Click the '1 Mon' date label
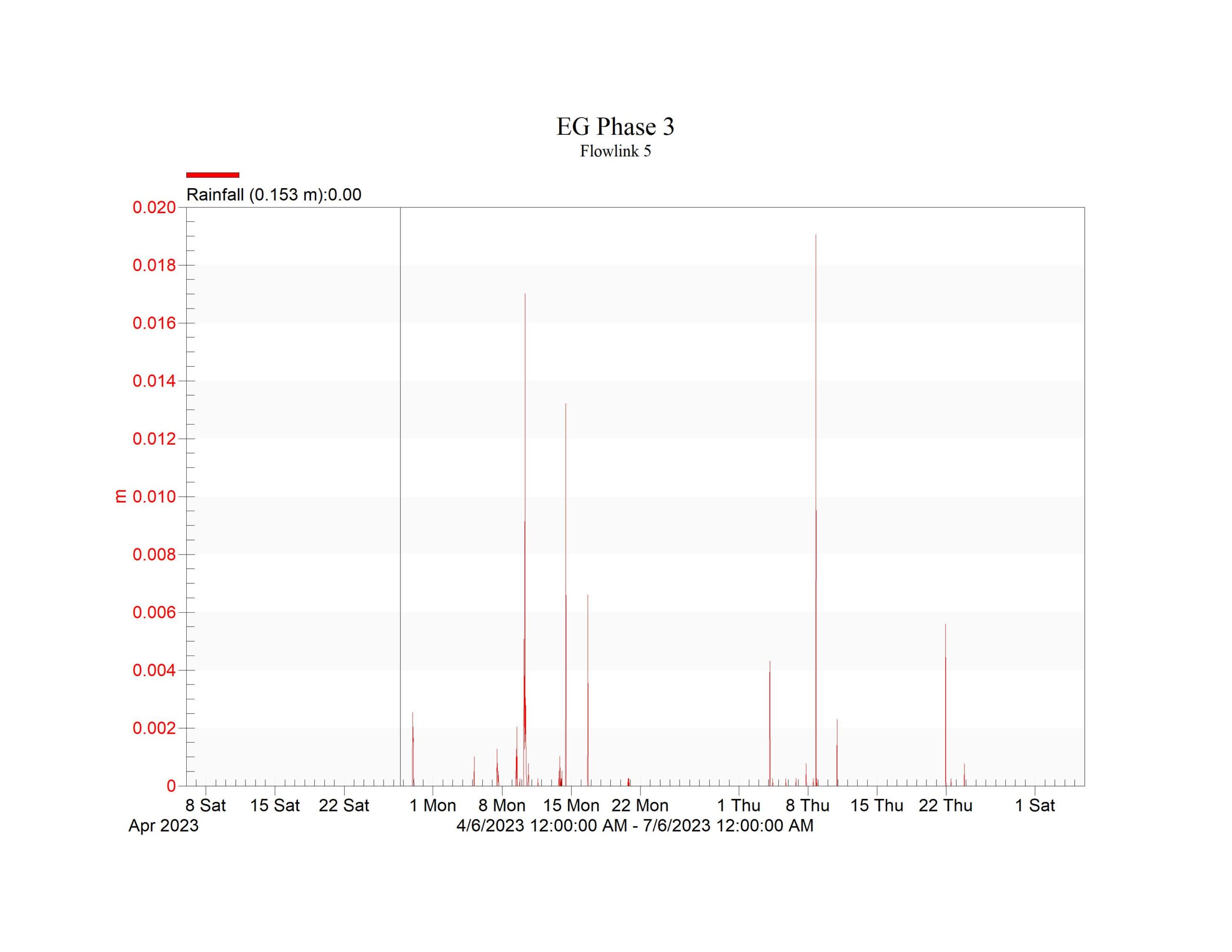 click(x=433, y=805)
